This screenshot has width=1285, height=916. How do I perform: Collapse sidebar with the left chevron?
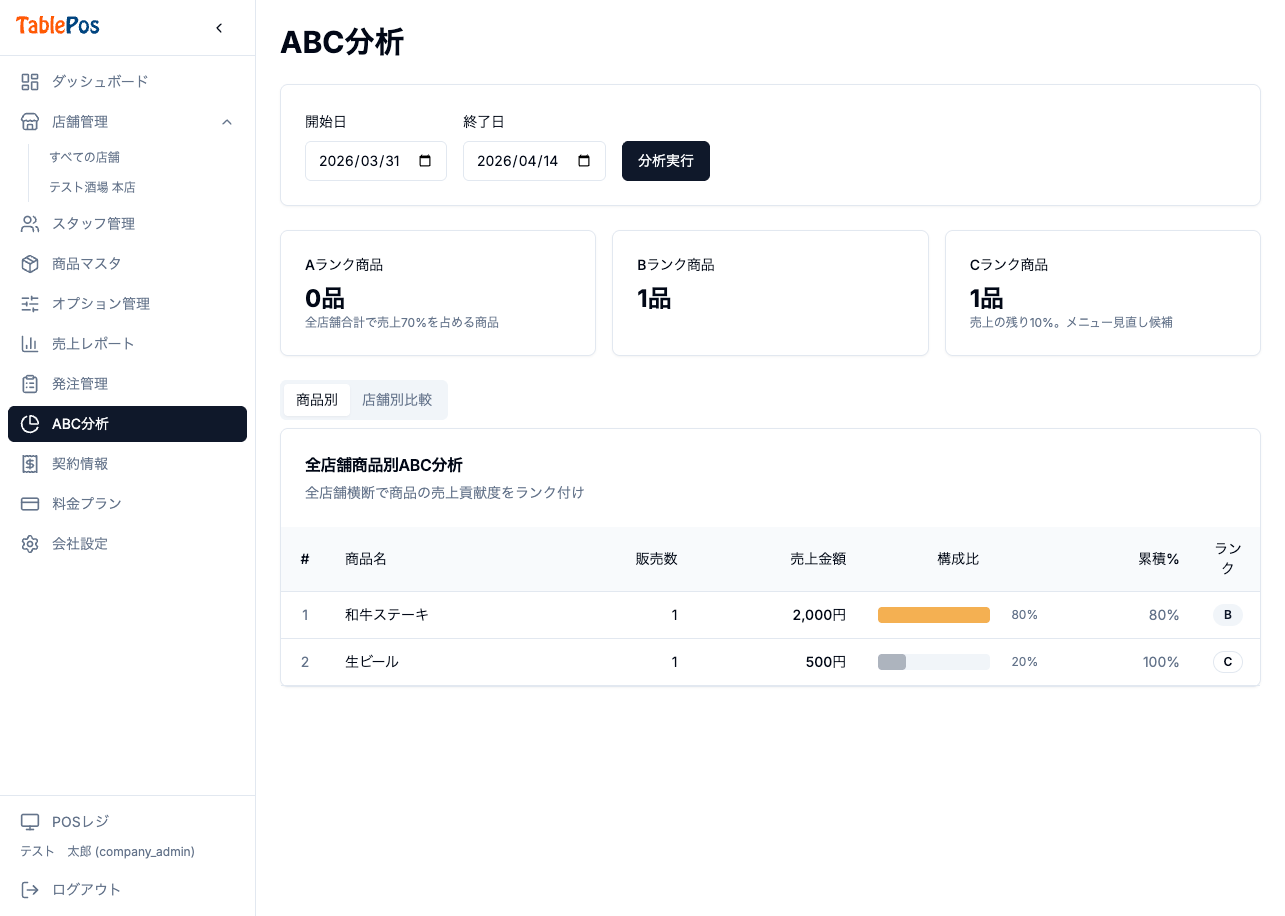[x=219, y=28]
